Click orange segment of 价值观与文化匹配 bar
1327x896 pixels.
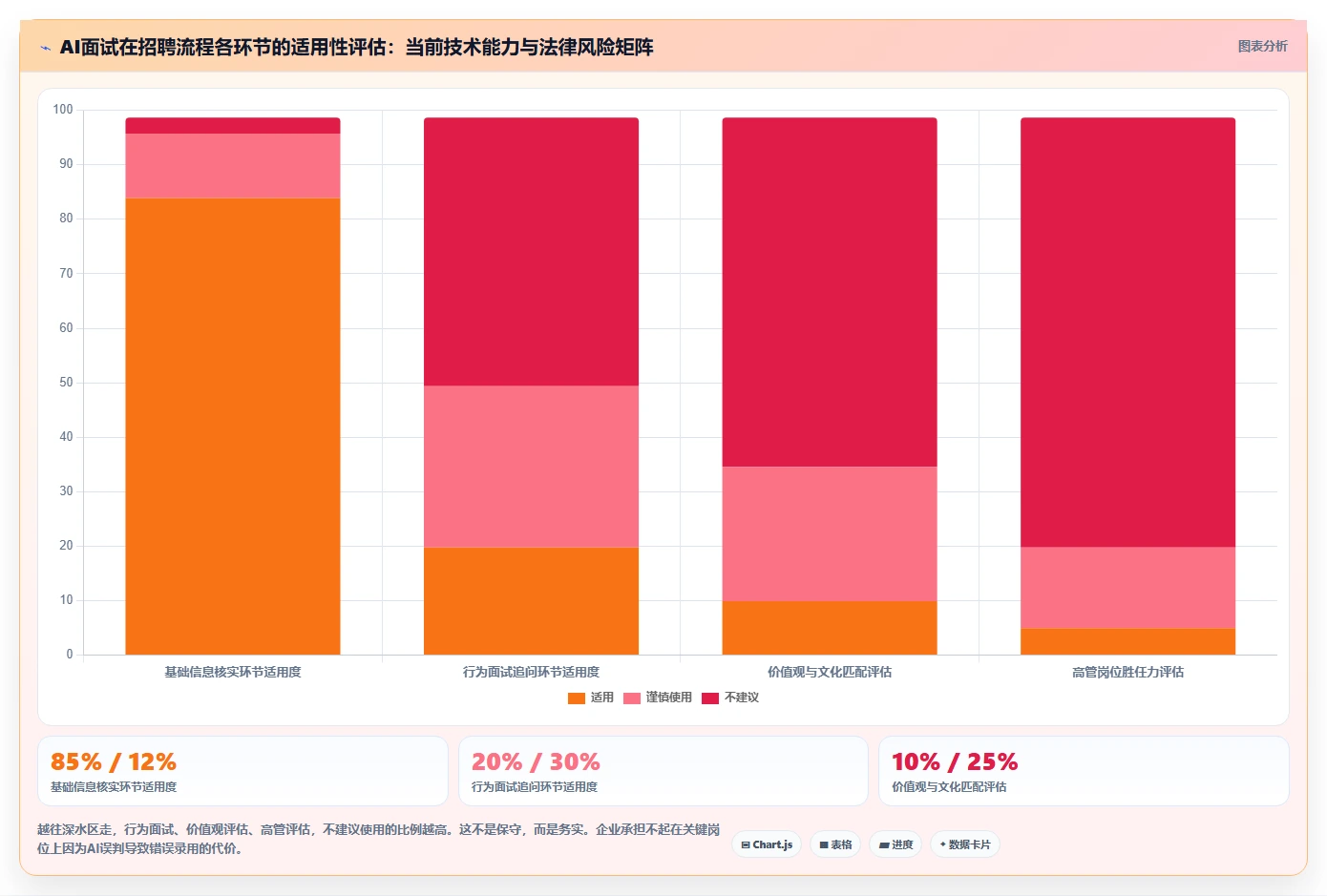point(830,628)
